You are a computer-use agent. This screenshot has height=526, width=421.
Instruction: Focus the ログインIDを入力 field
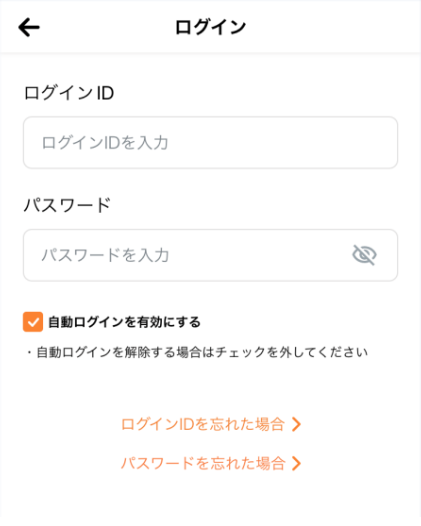click(x=210, y=143)
